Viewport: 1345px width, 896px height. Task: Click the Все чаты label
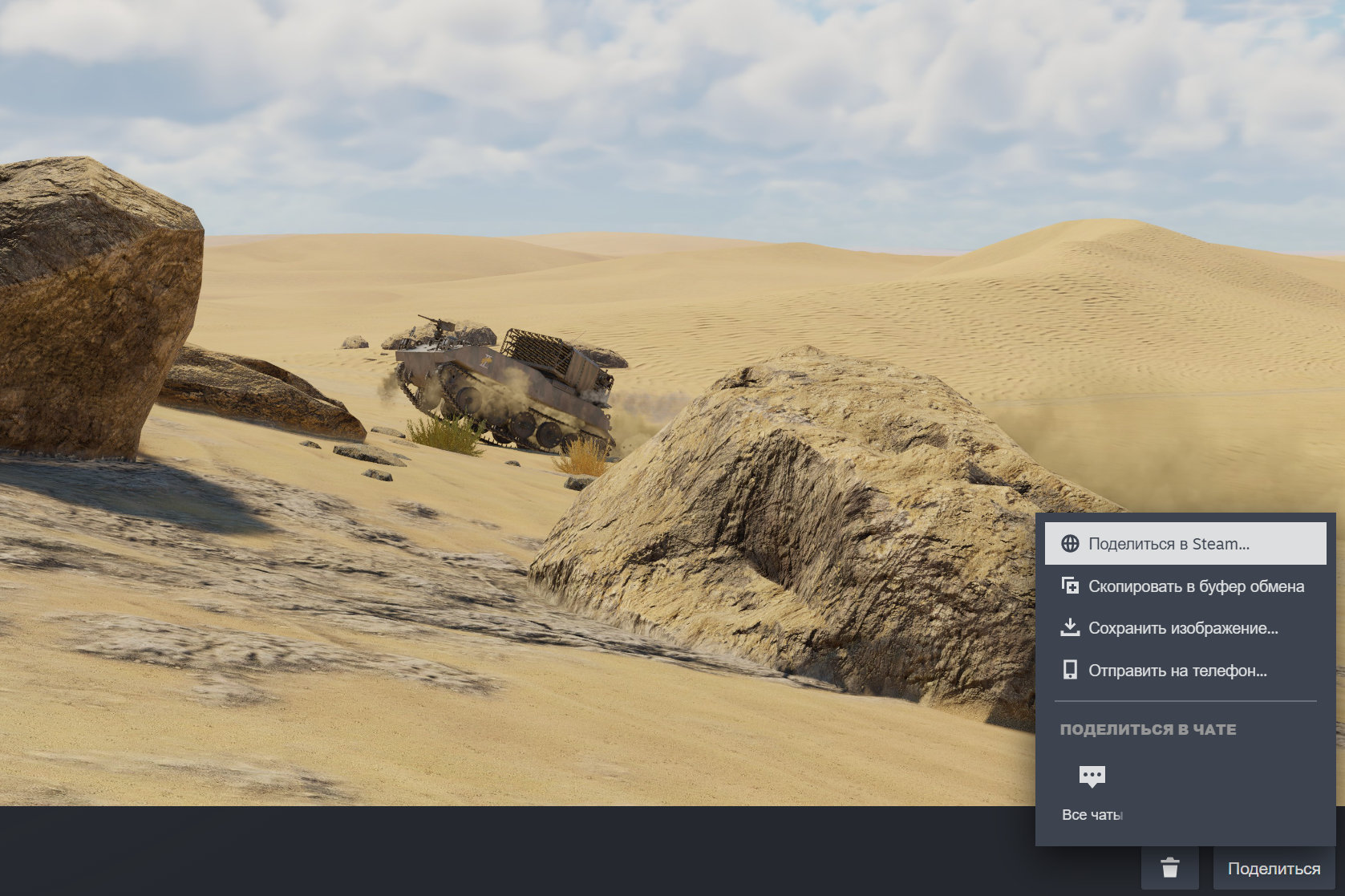[1092, 814]
